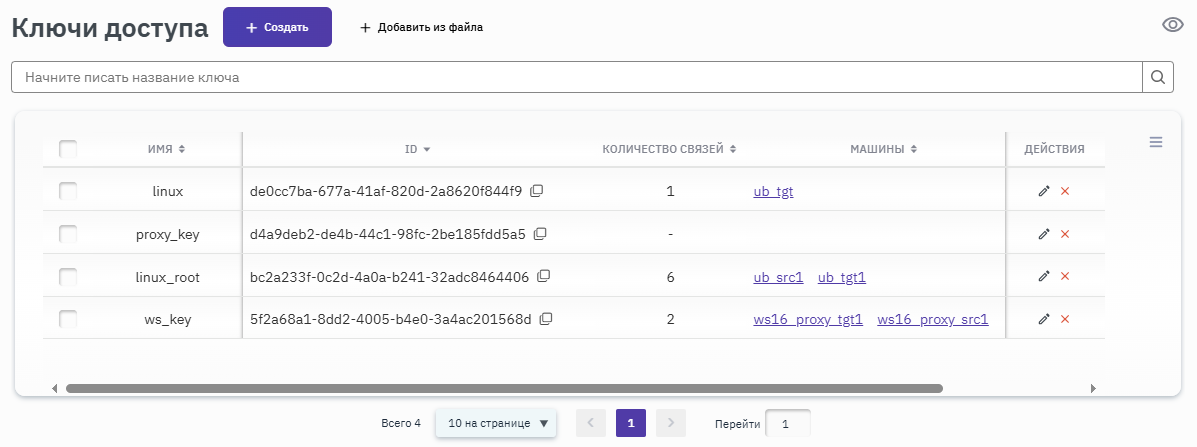Image resolution: width=1197 pixels, height=447 pixels.
Task: Edit the linux_root key with pencil icon
Action: coord(1044,277)
